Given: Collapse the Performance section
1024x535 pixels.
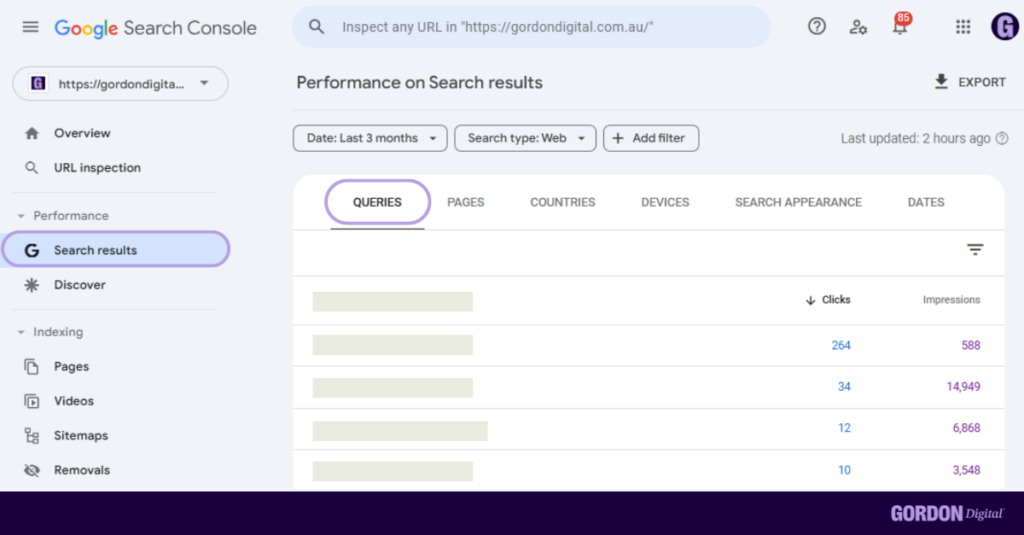Looking at the screenshot, I should pos(21,216).
